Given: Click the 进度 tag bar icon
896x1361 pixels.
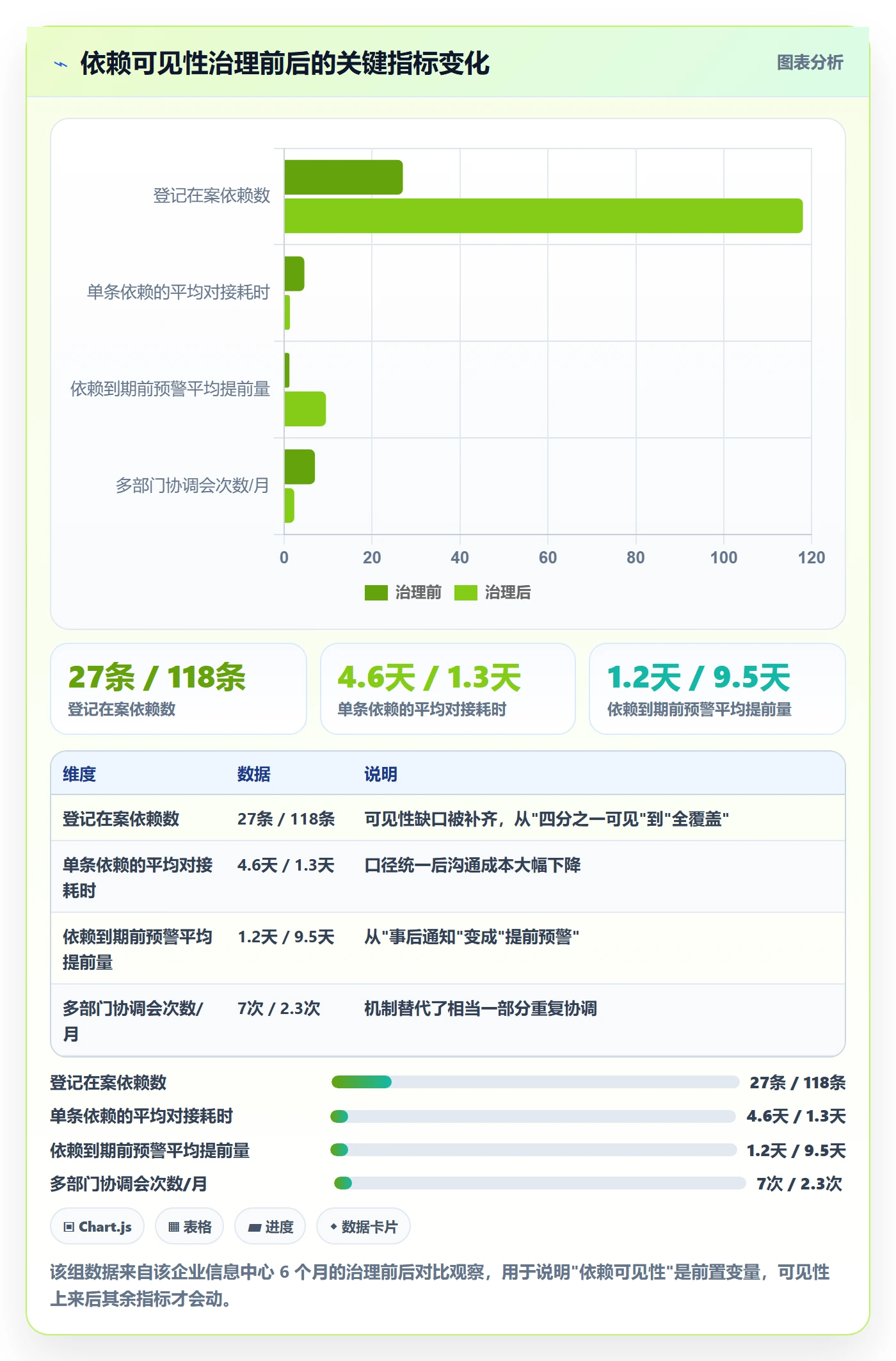Looking at the screenshot, I should coord(255,1227).
